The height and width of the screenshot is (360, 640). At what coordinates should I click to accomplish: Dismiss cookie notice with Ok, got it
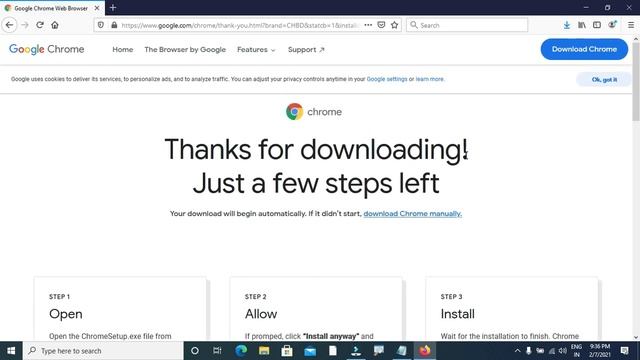pos(604,80)
